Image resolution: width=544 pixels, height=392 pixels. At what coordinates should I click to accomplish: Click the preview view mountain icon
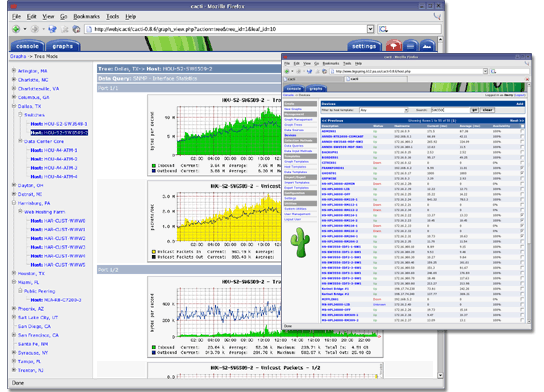[x=427, y=45]
